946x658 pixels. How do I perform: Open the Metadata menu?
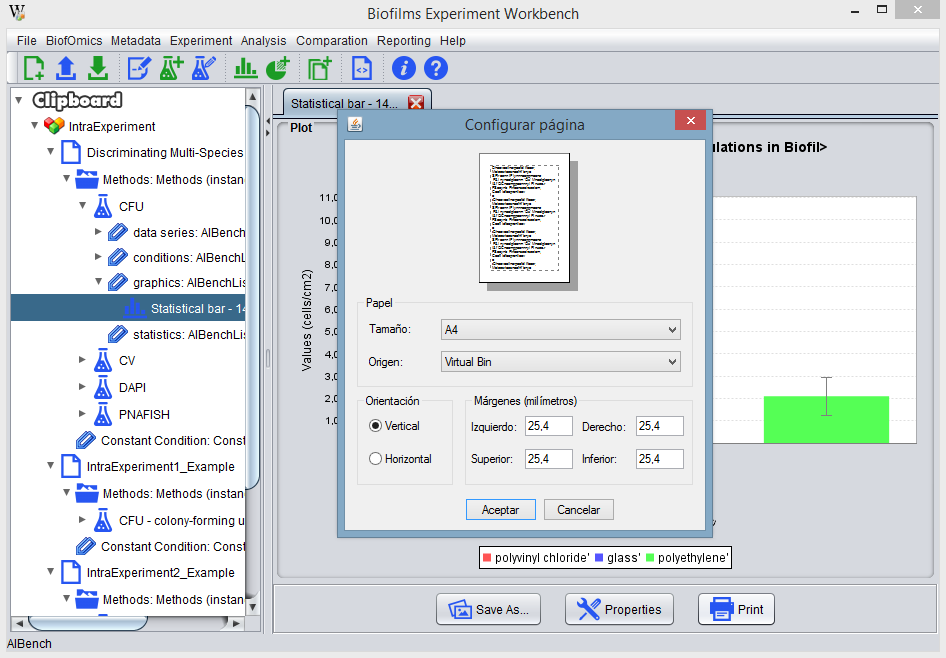click(x=136, y=40)
